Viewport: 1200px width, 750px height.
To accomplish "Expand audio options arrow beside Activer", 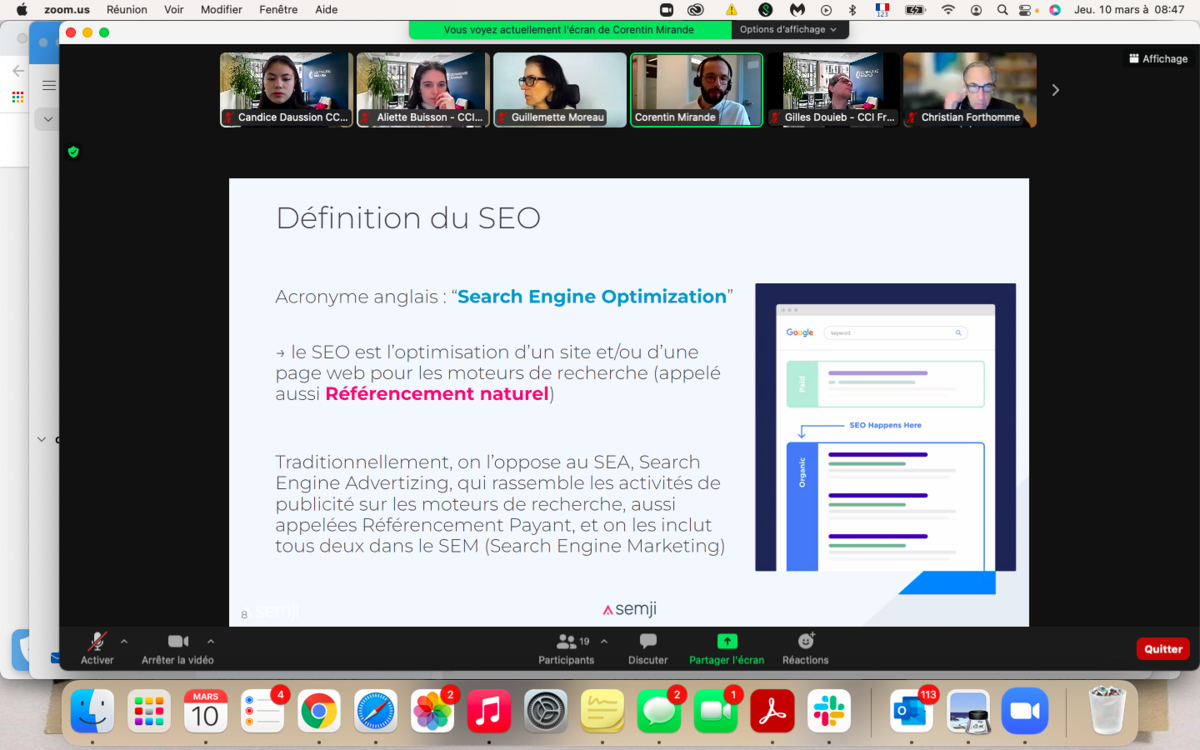I will coord(124,642).
